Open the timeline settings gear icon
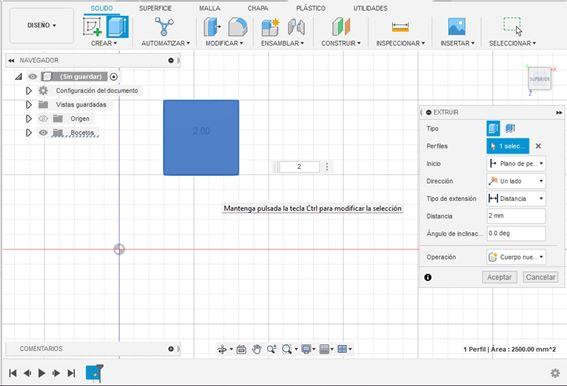Viewport: 567px width, 386px height. (x=555, y=373)
